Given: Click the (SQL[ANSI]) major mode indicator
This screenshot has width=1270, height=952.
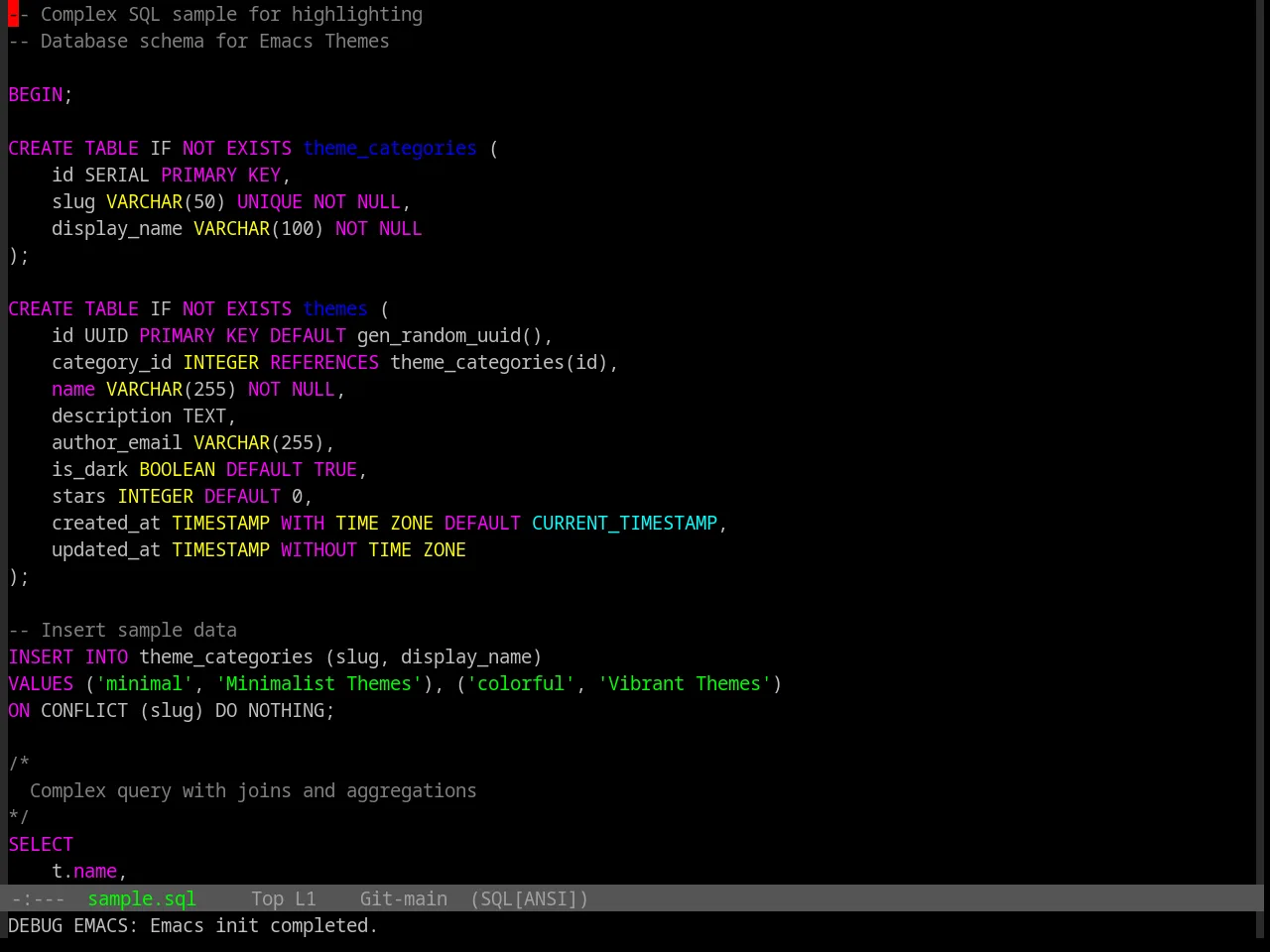Looking at the screenshot, I should [529, 898].
